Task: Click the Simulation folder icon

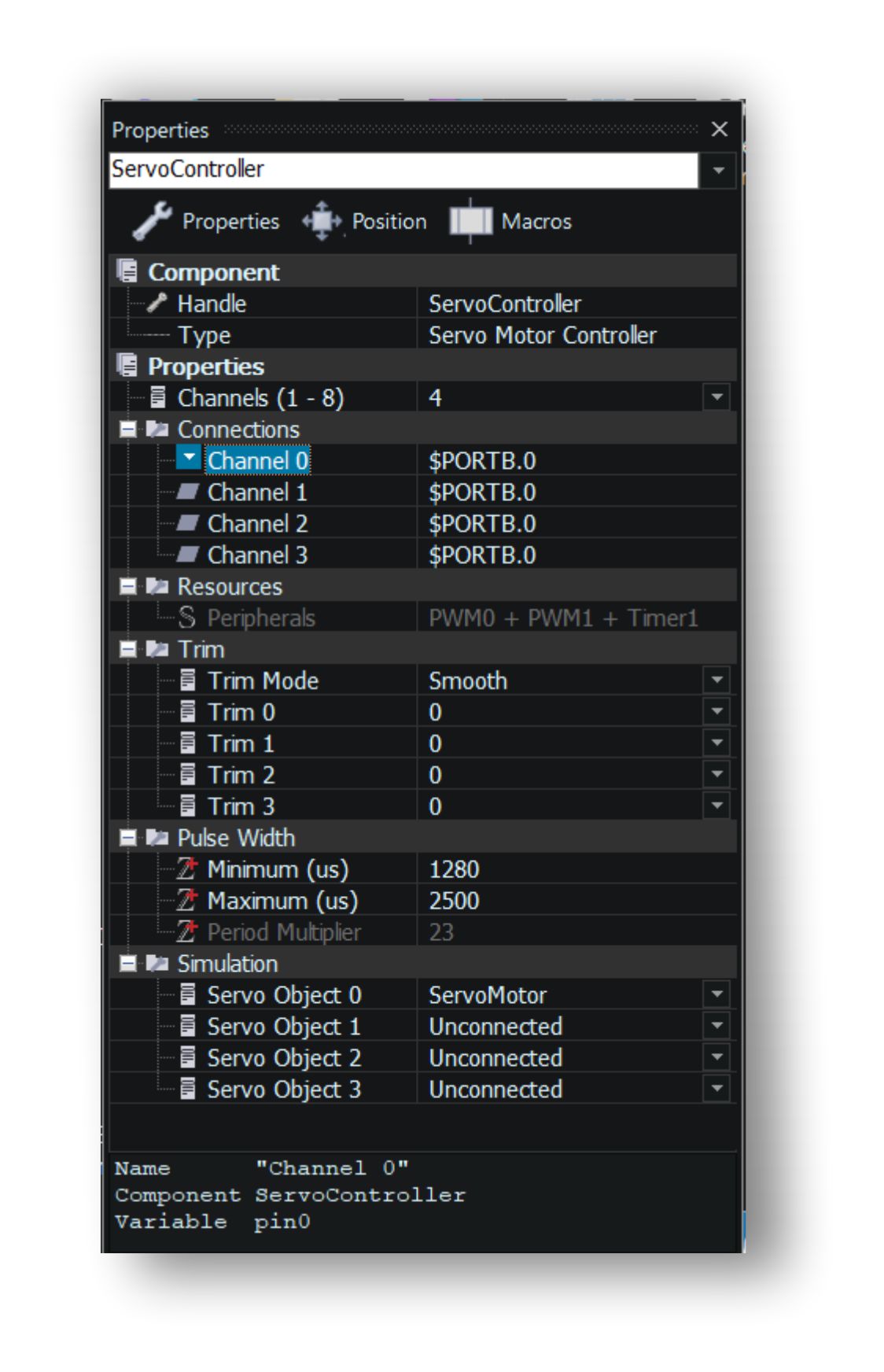Action: (x=157, y=964)
